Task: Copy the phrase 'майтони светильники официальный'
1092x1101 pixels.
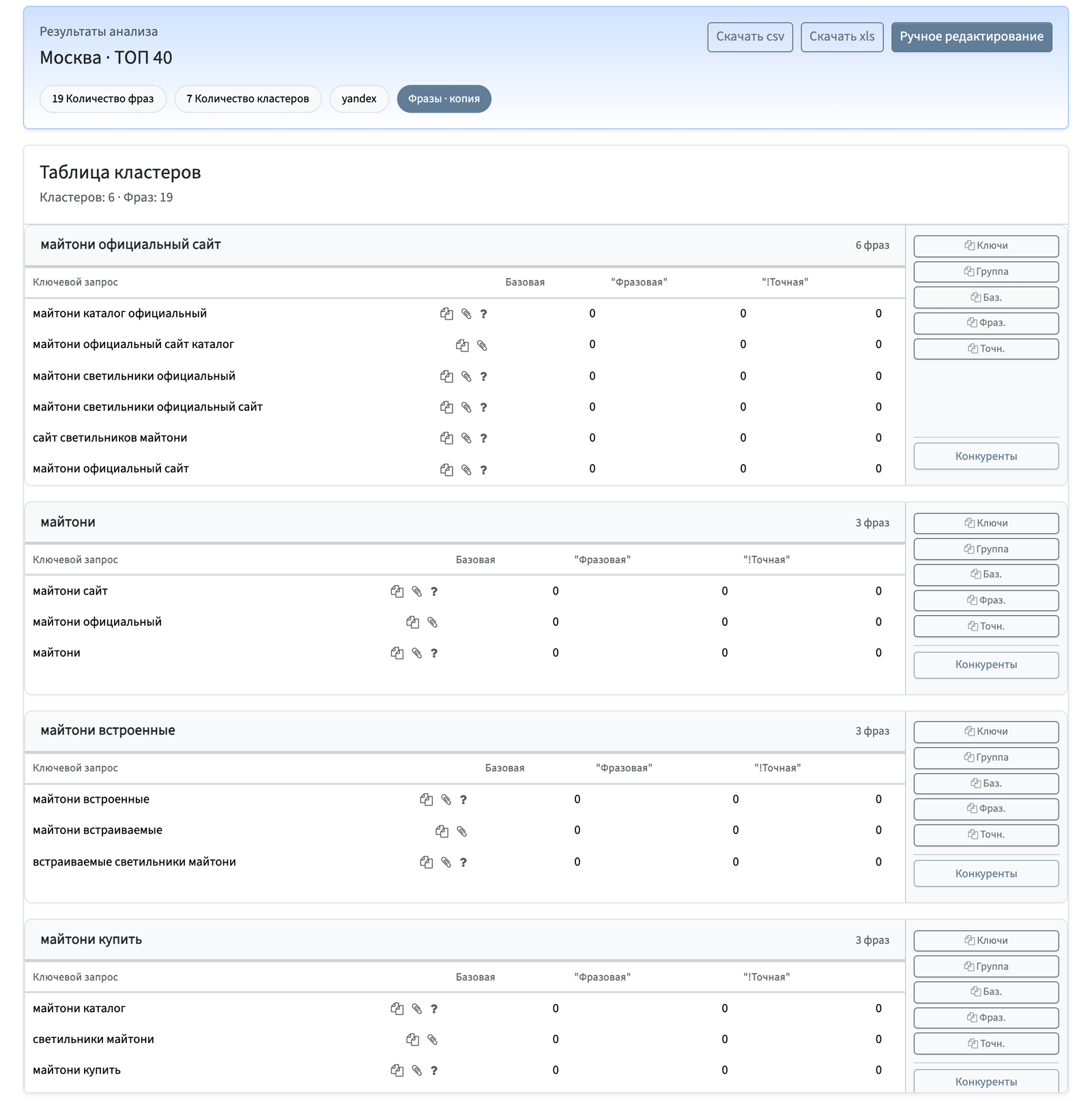Action: (446, 376)
